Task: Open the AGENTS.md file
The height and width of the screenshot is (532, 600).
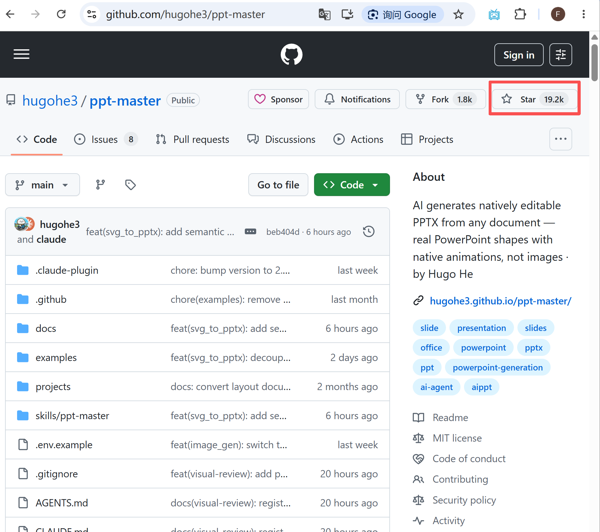Action: (x=62, y=503)
